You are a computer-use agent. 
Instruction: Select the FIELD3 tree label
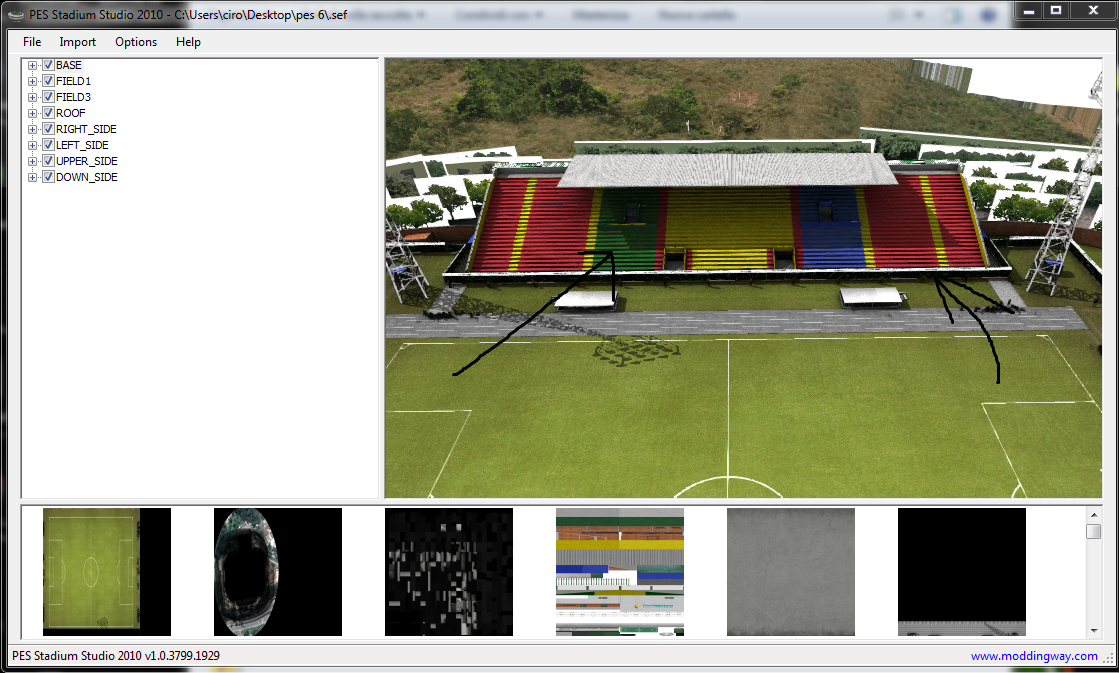tap(74, 97)
